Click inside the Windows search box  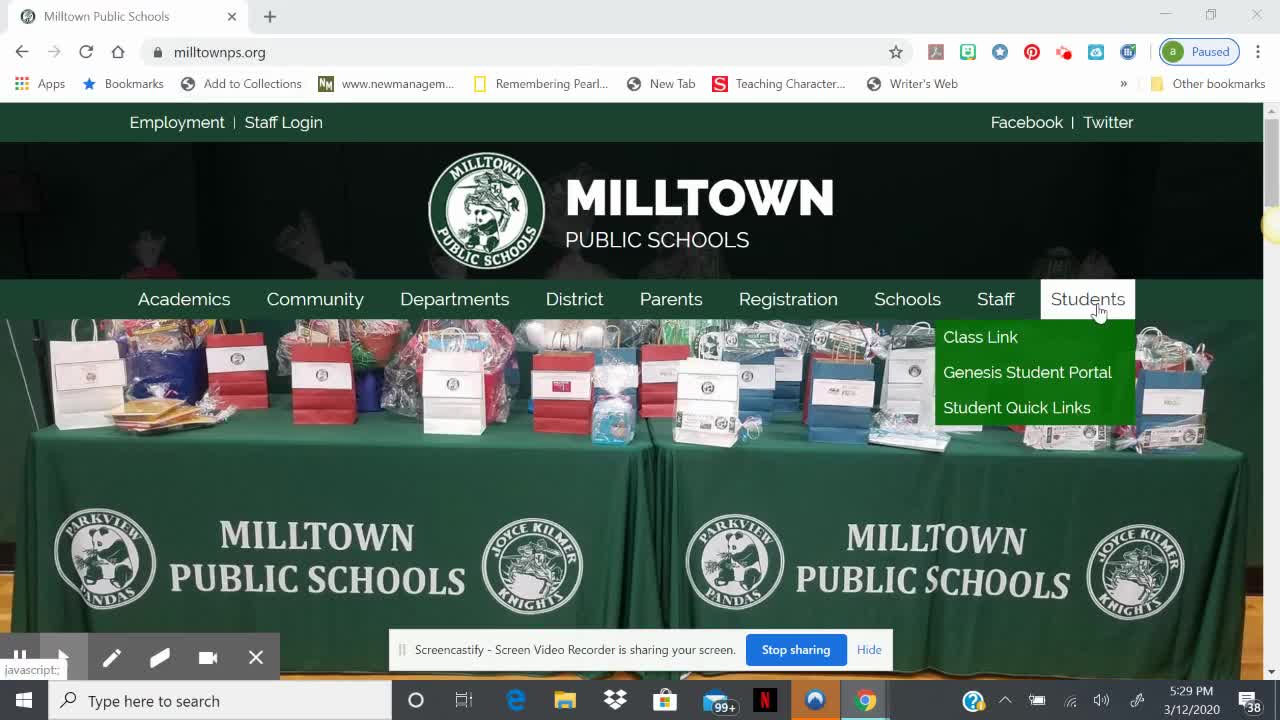[200, 699]
